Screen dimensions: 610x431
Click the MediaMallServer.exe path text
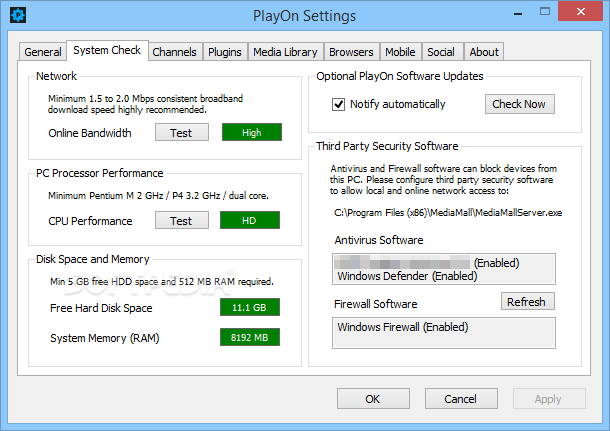point(448,213)
